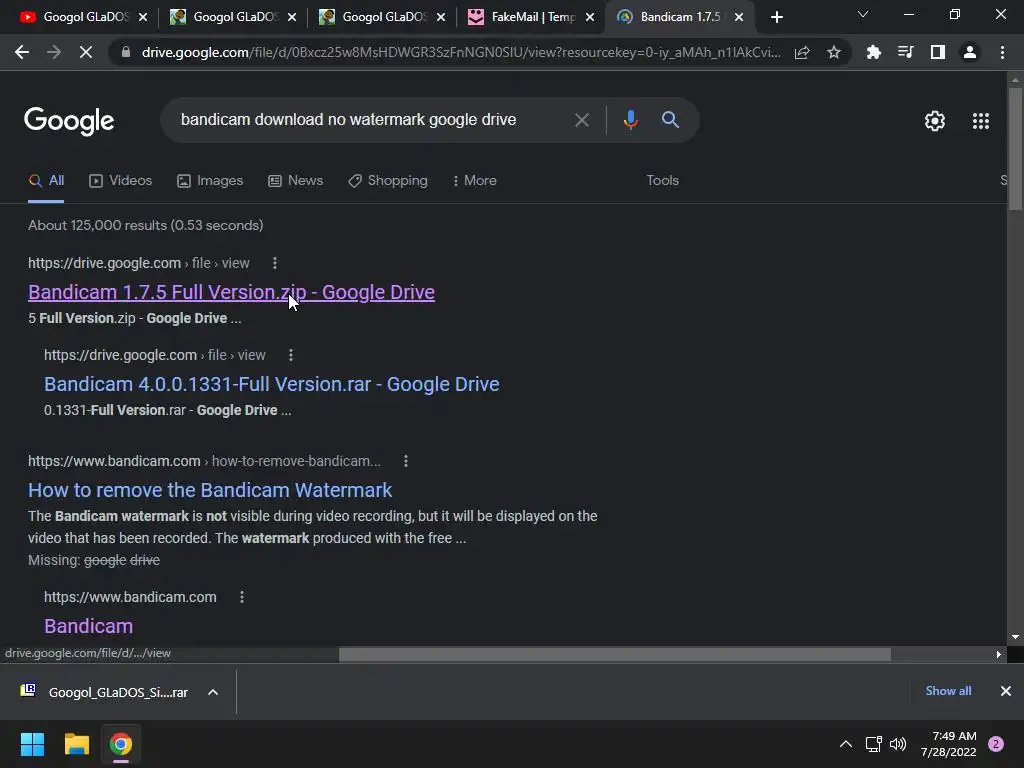1024x768 pixels.
Task: Click the strikethrough google drive missing term
Action: (x=121, y=560)
